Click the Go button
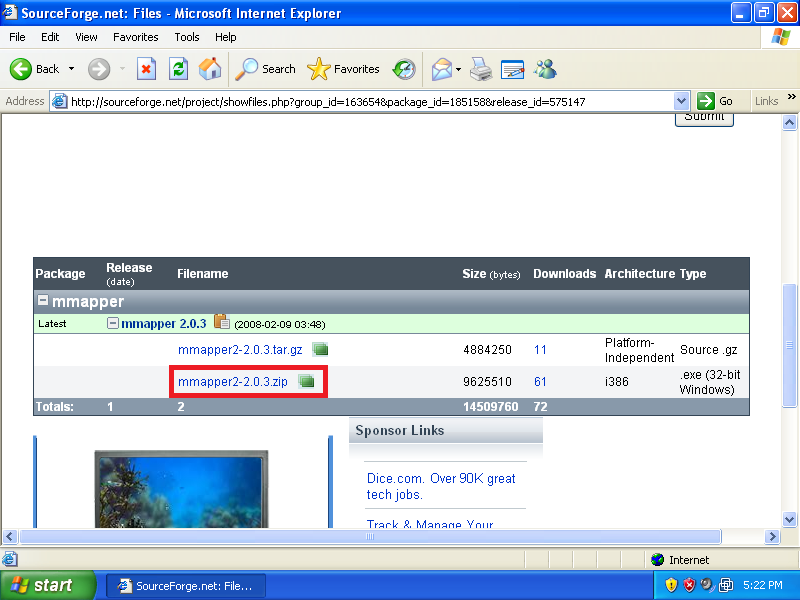The height and width of the screenshot is (600, 800). [715, 101]
